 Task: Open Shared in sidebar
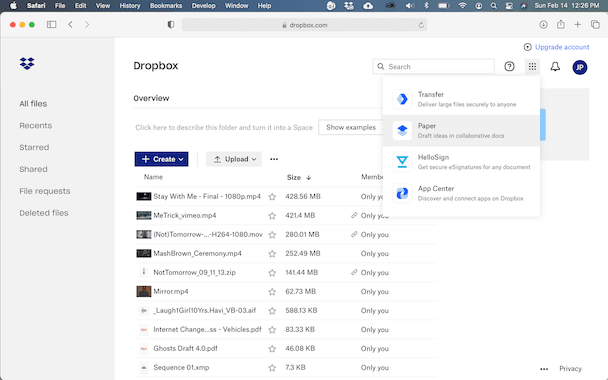click(33, 169)
